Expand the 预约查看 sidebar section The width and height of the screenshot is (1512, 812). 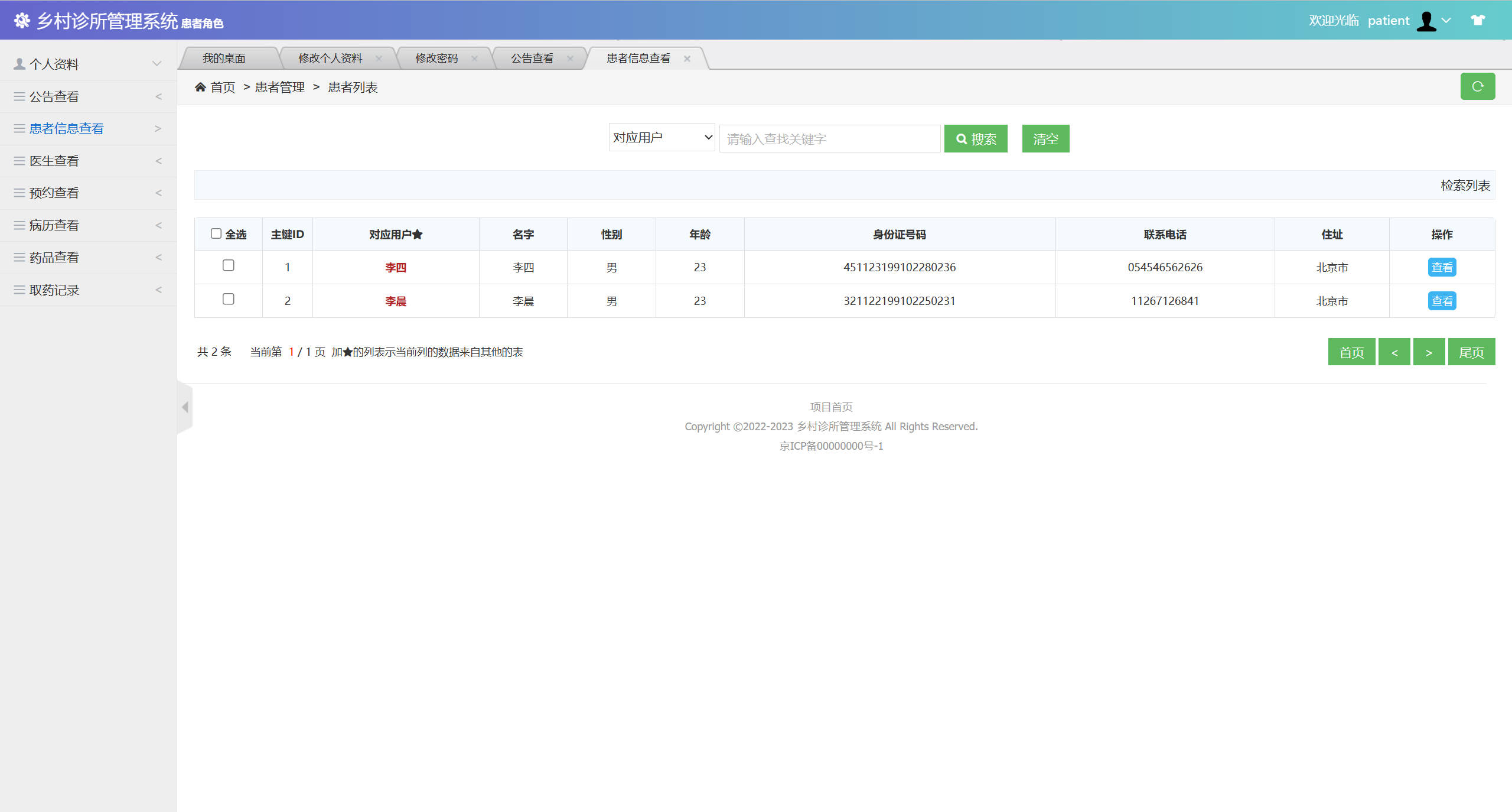pos(158,193)
